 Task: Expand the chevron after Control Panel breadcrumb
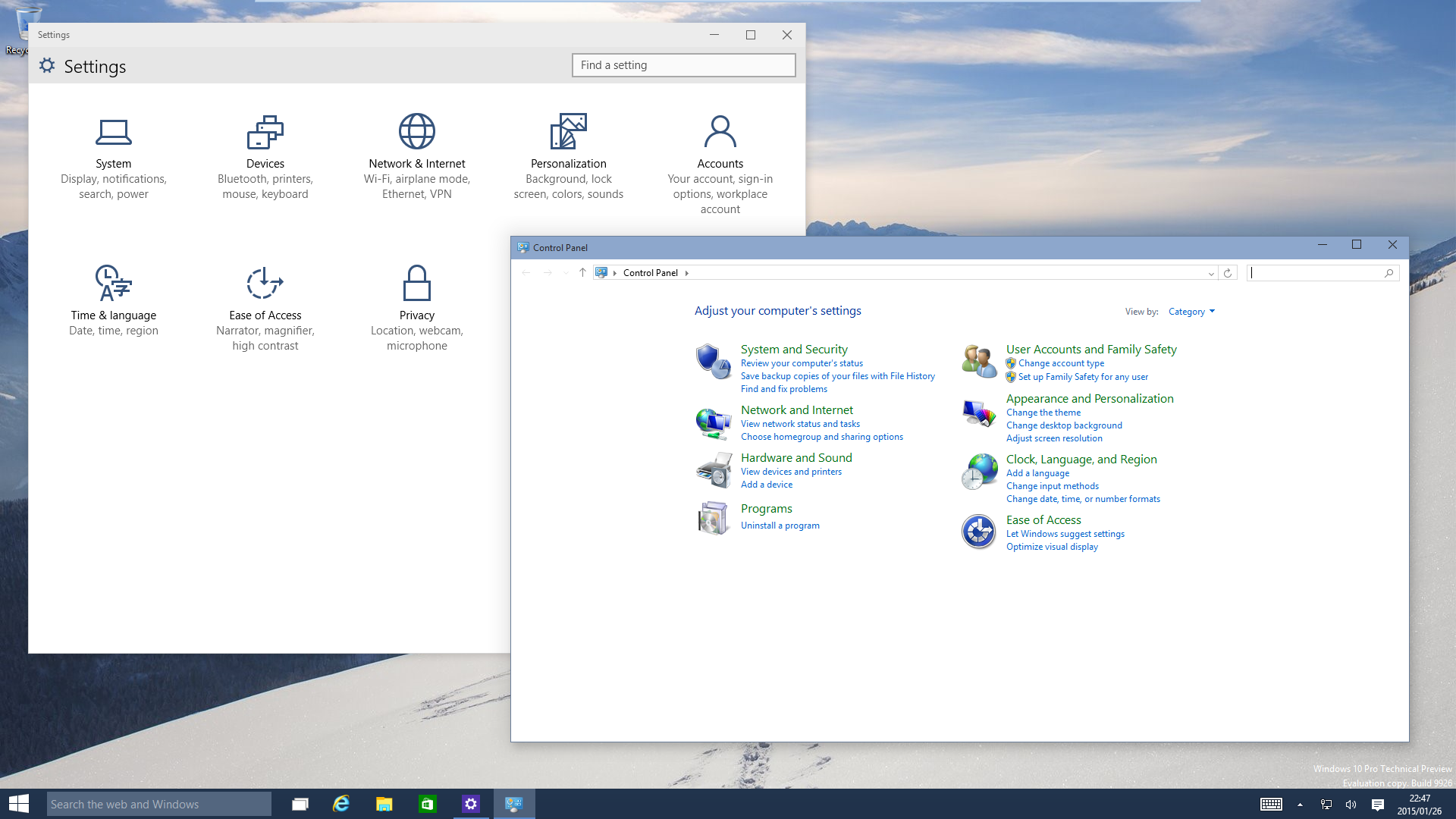click(687, 273)
